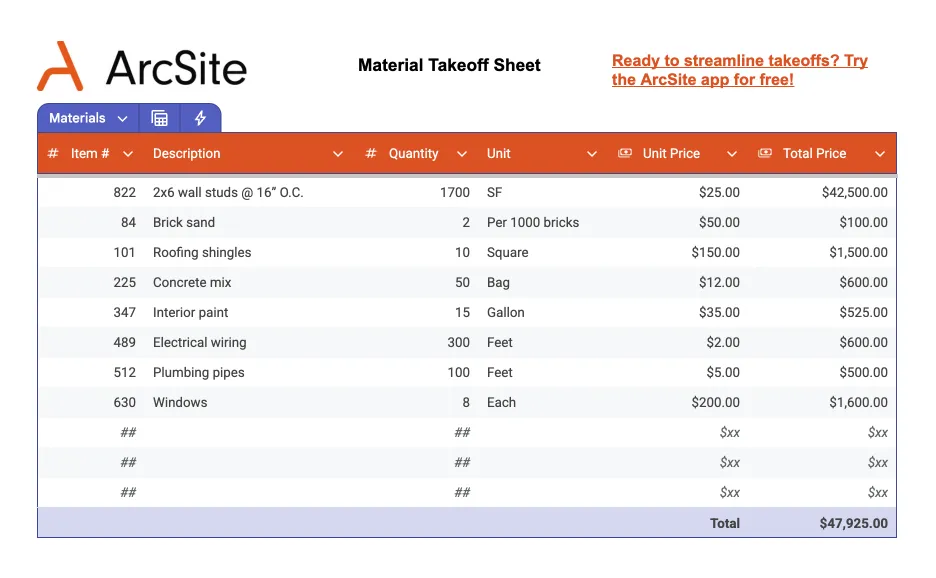Select the Gallon unit cell
The width and height of the screenshot is (936, 578).
coord(506,312)
